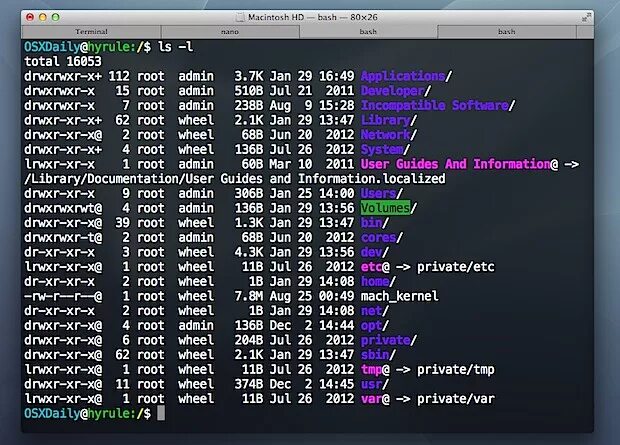Click the fullscreen arrows icon in title bar
Viewport: 620px width, 445px height.
(x=586, y=17)
